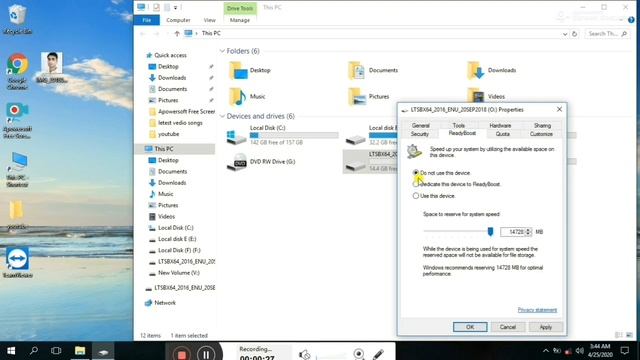
Task: Open Desktop folder in Folders section
Action: pyautogui.click(x=250, y=70)
